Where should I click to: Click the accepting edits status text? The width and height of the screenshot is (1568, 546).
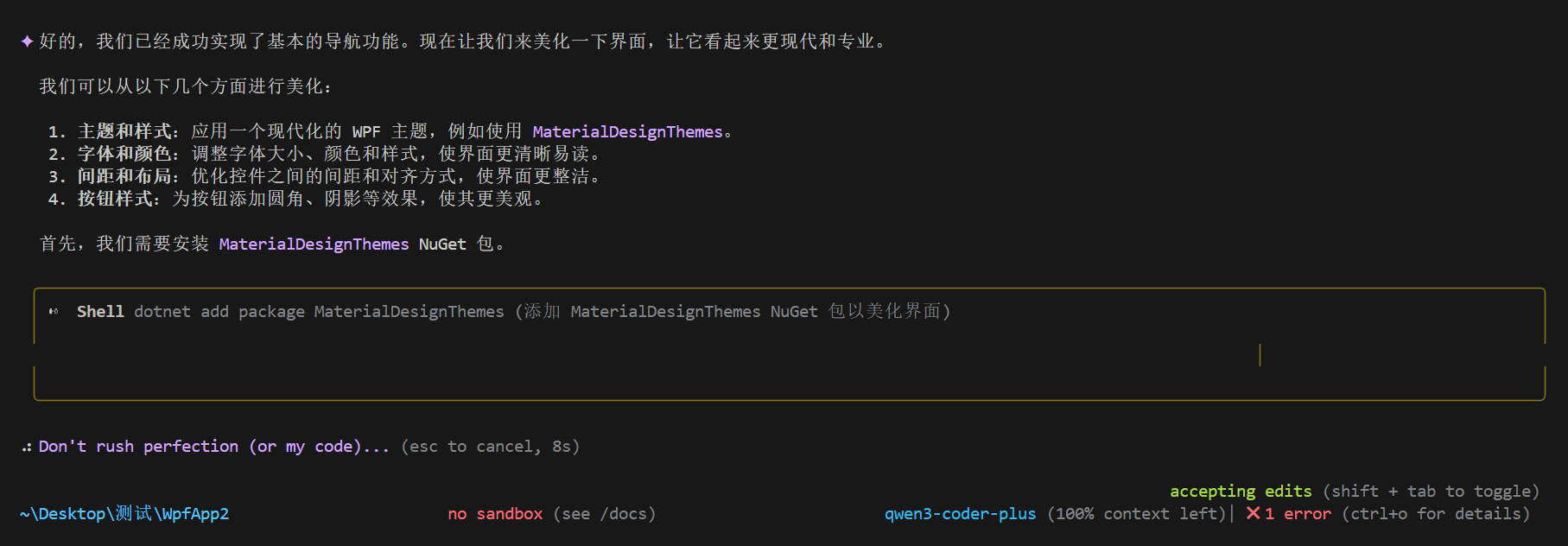pyautogui.click(x=1240, y=491)
